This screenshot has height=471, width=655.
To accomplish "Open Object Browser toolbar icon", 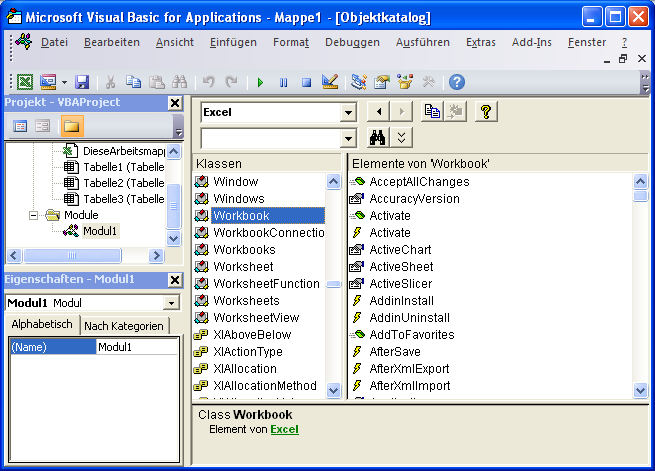I will 405,82.
